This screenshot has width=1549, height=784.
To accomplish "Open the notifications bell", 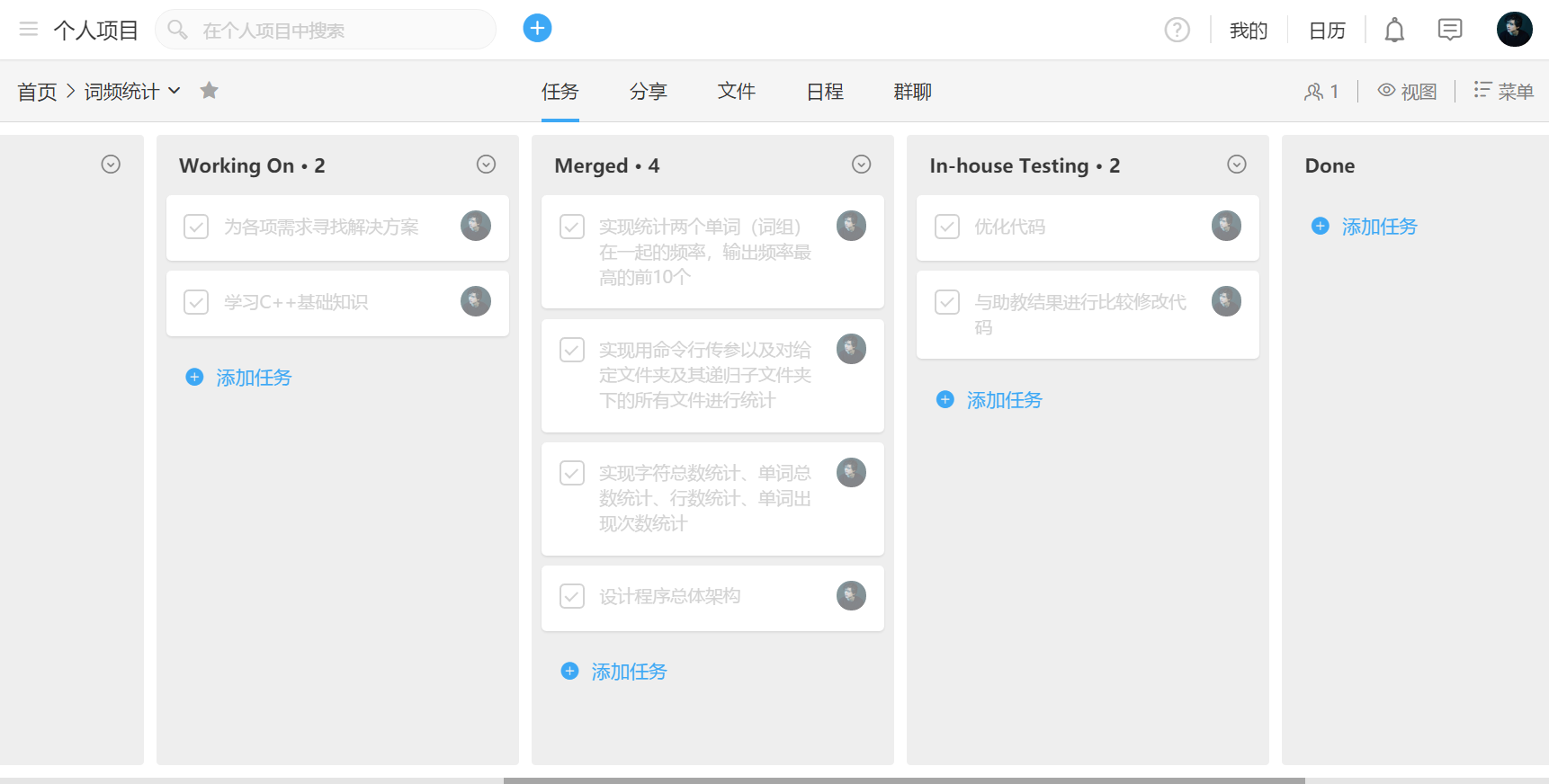I will pyautogui.click(x=1394, y=30).
